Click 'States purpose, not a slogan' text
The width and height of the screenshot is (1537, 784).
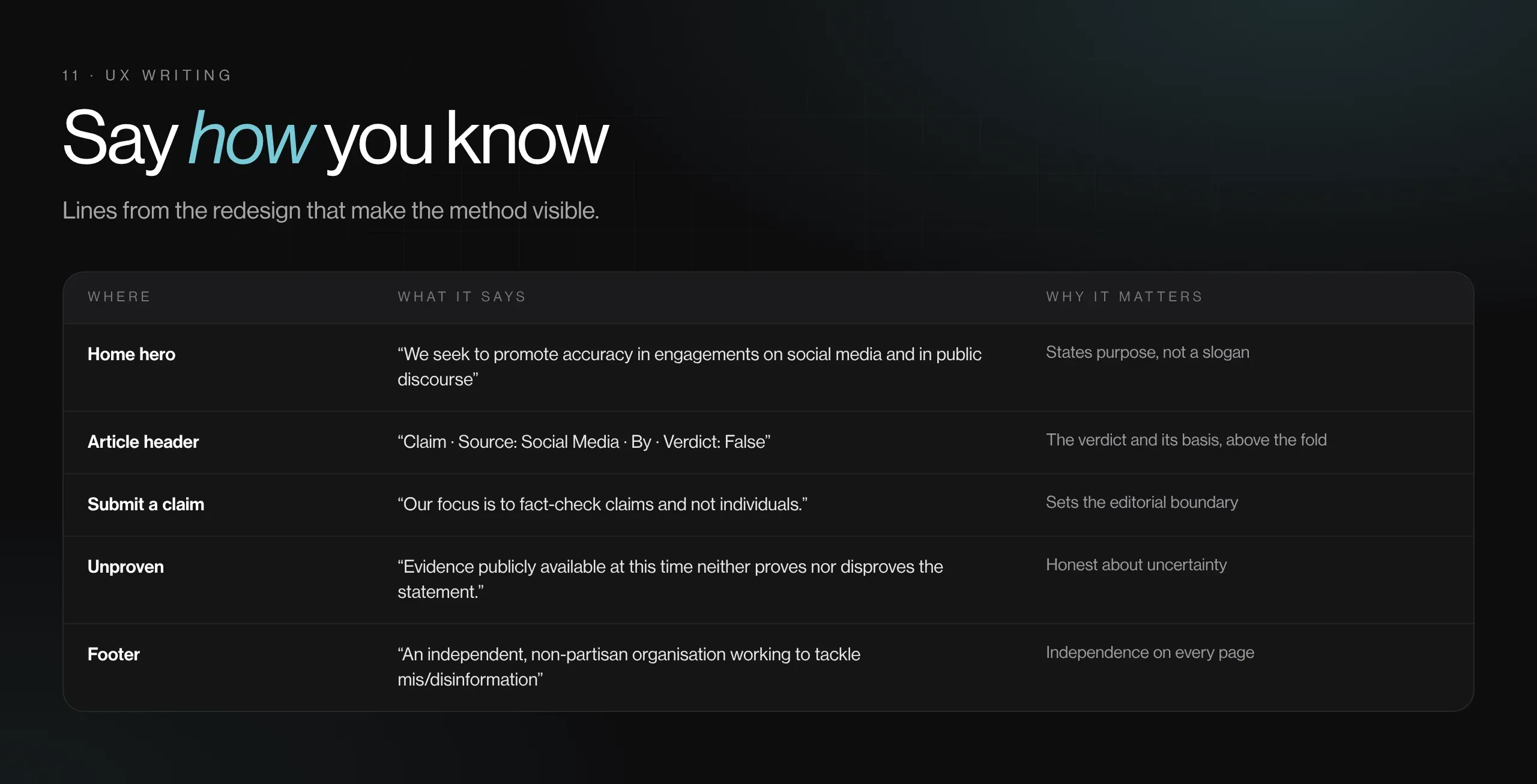[x=1147, y=352]
